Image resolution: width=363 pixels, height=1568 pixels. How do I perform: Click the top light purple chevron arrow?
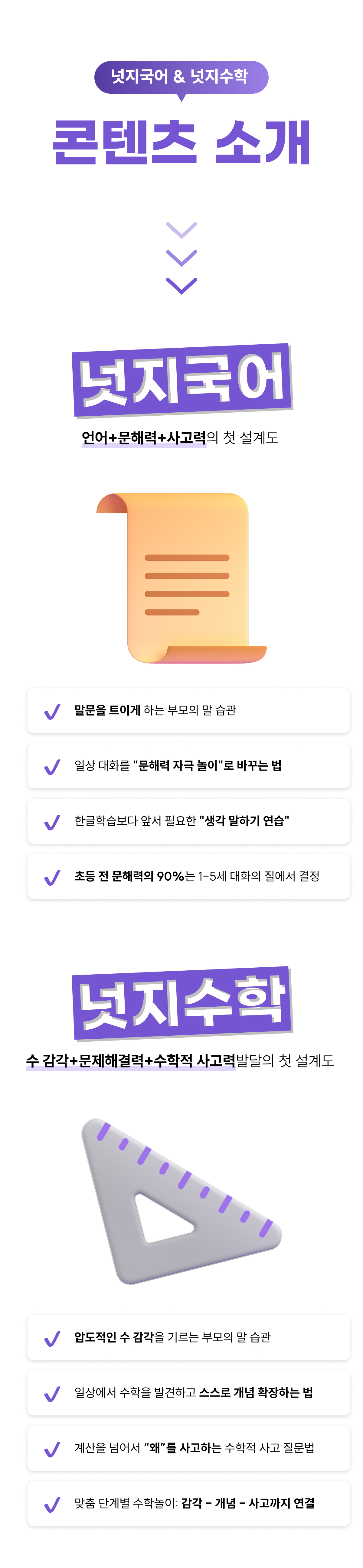pyautogui.click(x=181, y=229)
